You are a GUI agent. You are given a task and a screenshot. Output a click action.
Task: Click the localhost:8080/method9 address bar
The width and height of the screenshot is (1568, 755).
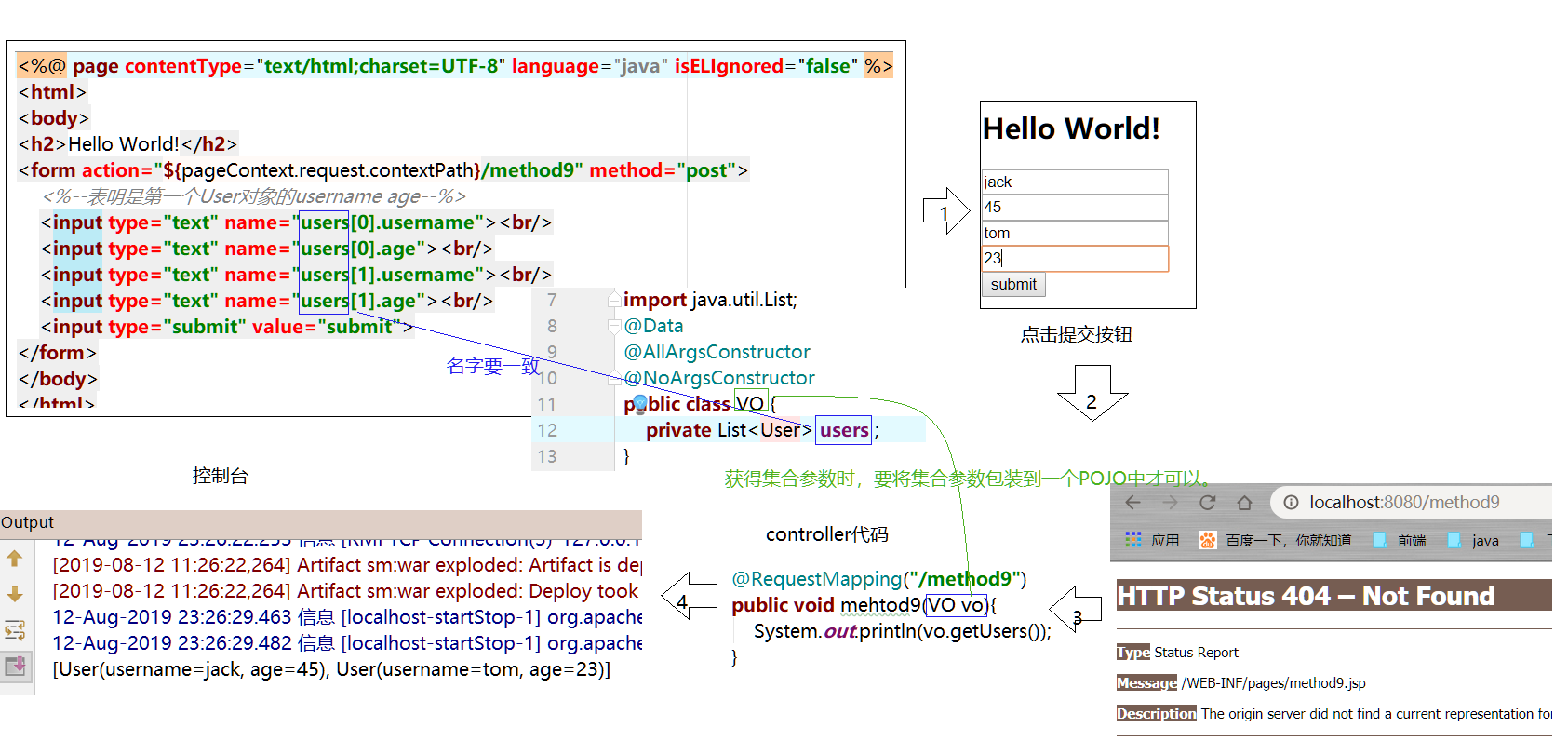point(1411,503)
